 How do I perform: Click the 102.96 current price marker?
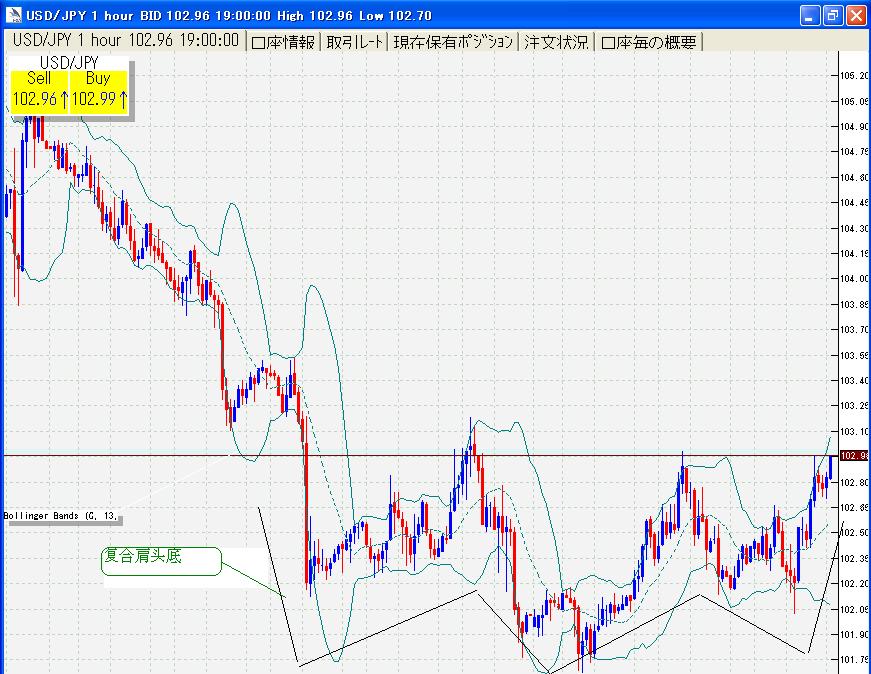[854, 456]
